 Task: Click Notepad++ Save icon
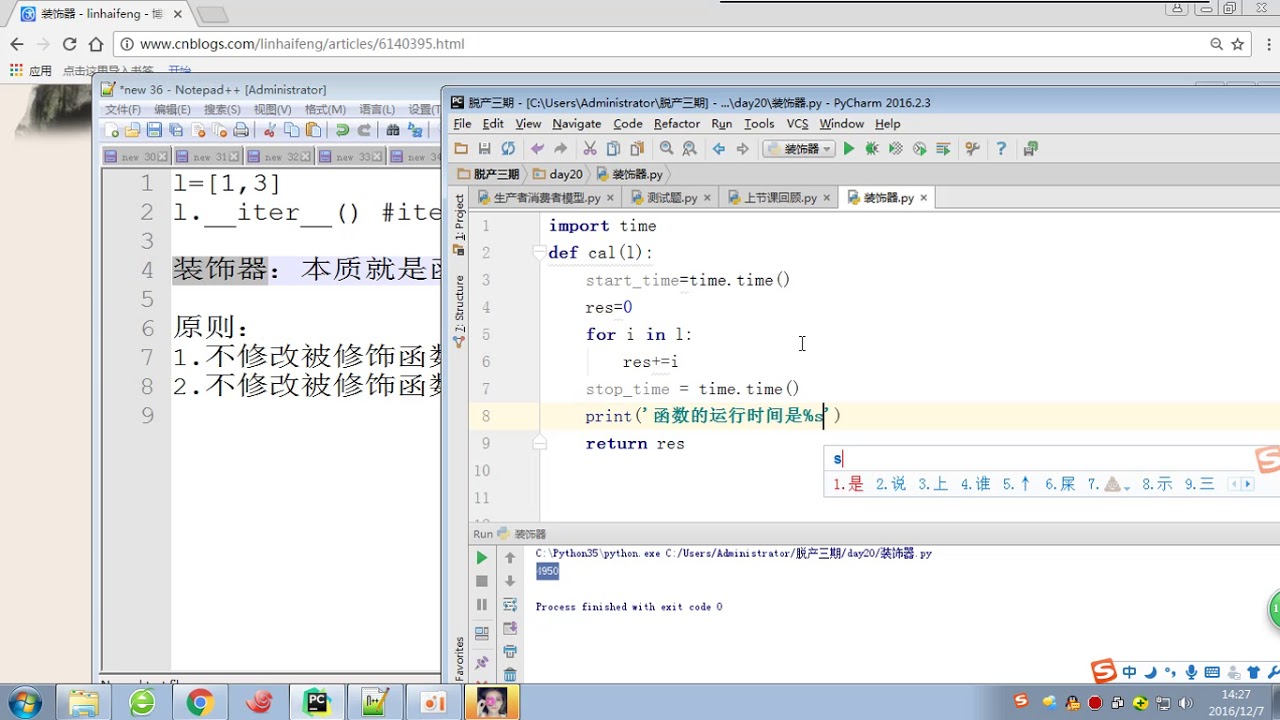tap(154, 130)
